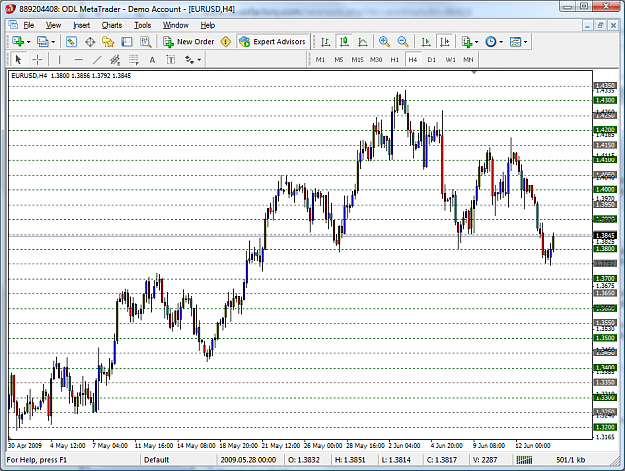625x471 pixels.
Task: Click the Templates icon
Action: pos(516,41)
